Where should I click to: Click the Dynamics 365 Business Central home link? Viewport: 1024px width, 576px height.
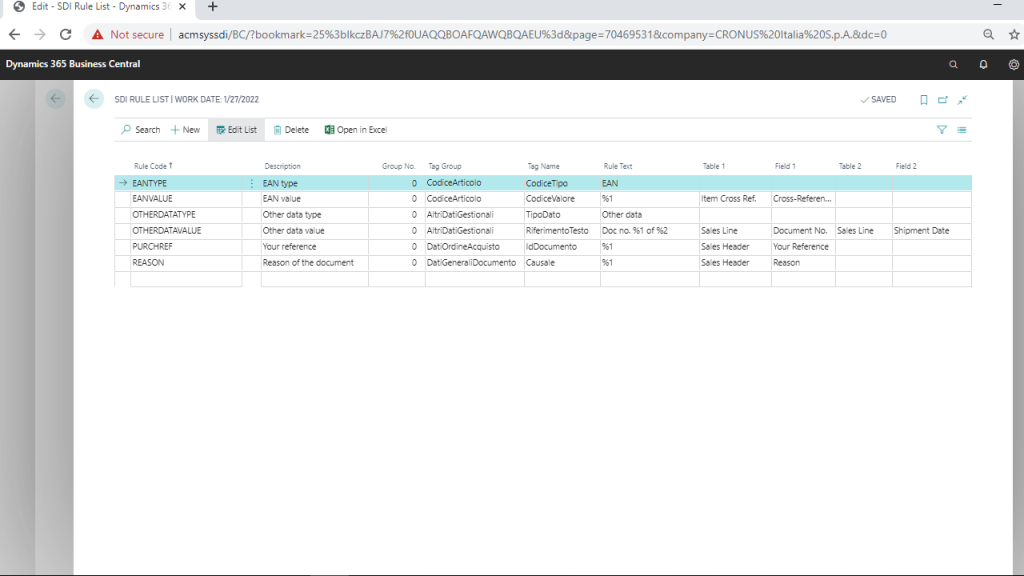tap(73, 64)
